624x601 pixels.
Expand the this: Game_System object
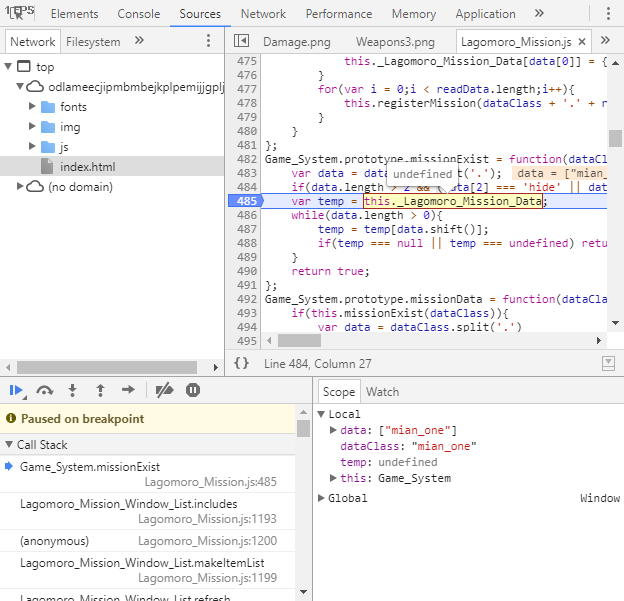click(333, 478)
